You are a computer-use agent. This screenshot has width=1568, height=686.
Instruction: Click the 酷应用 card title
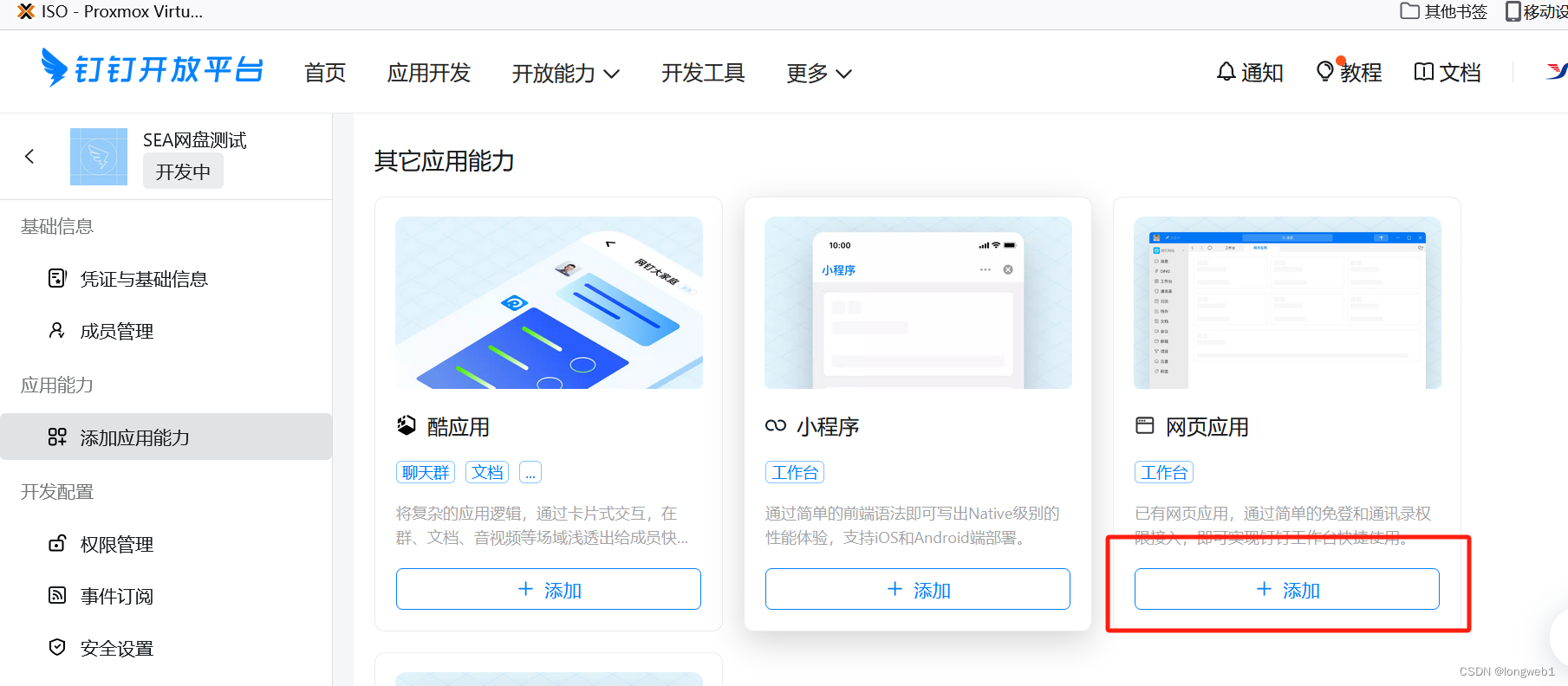[x=459, y=426]
